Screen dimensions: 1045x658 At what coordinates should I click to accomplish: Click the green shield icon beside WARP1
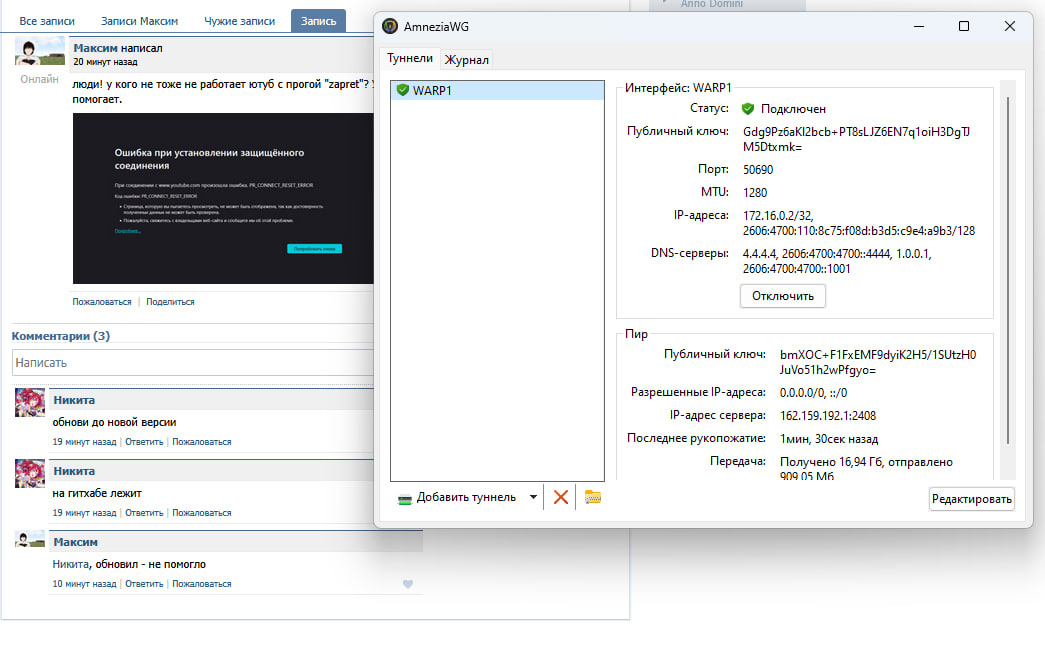pyautogui.click(x=403, y=90)
